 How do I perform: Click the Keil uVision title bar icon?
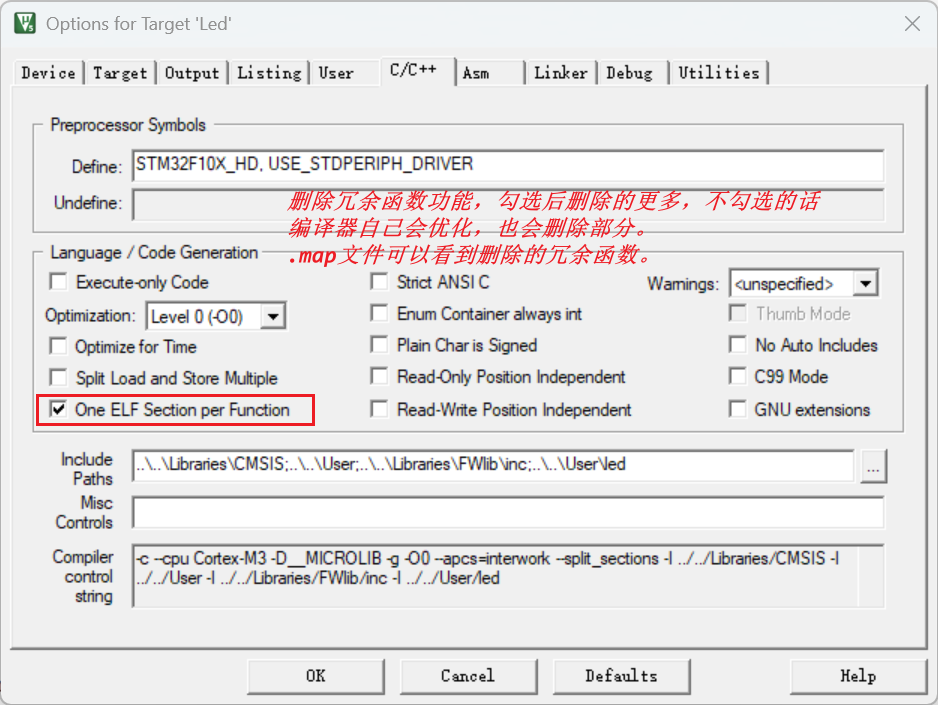pos(24,23)
